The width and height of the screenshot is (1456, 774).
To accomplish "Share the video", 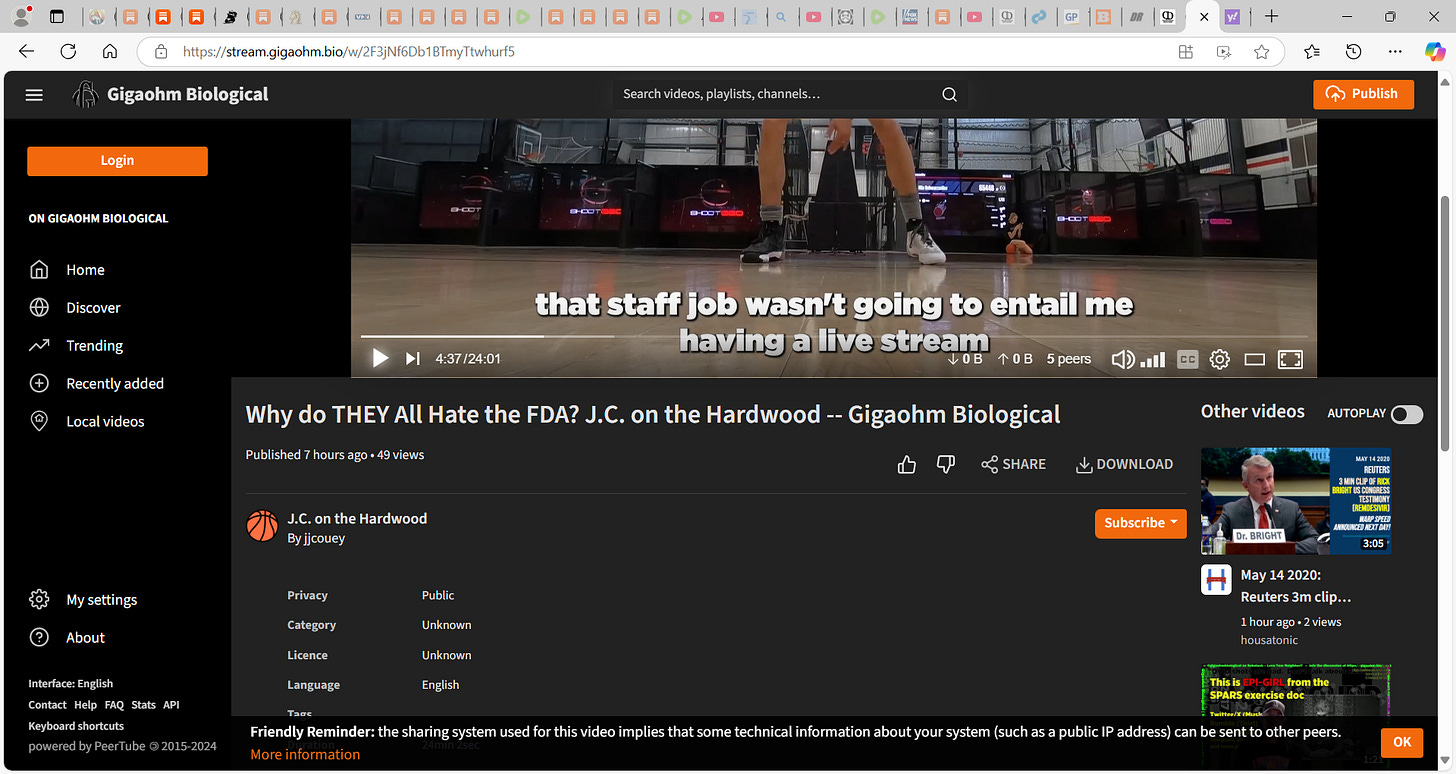I will pyautogui.click(x=1013, y=464).
